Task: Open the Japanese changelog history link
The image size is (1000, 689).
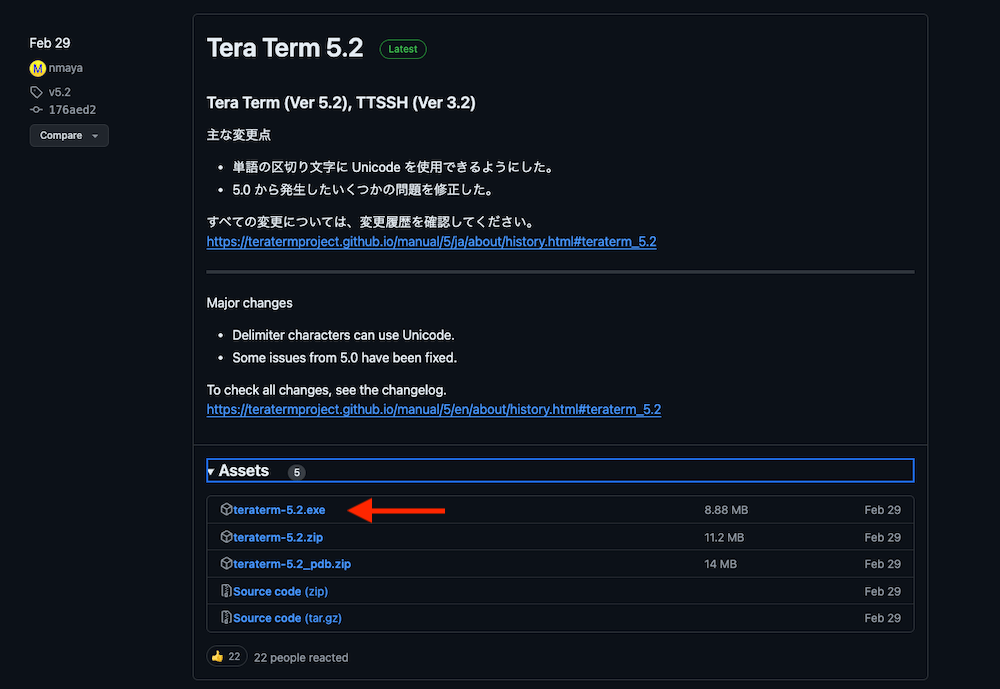Action: coord(431,242)
